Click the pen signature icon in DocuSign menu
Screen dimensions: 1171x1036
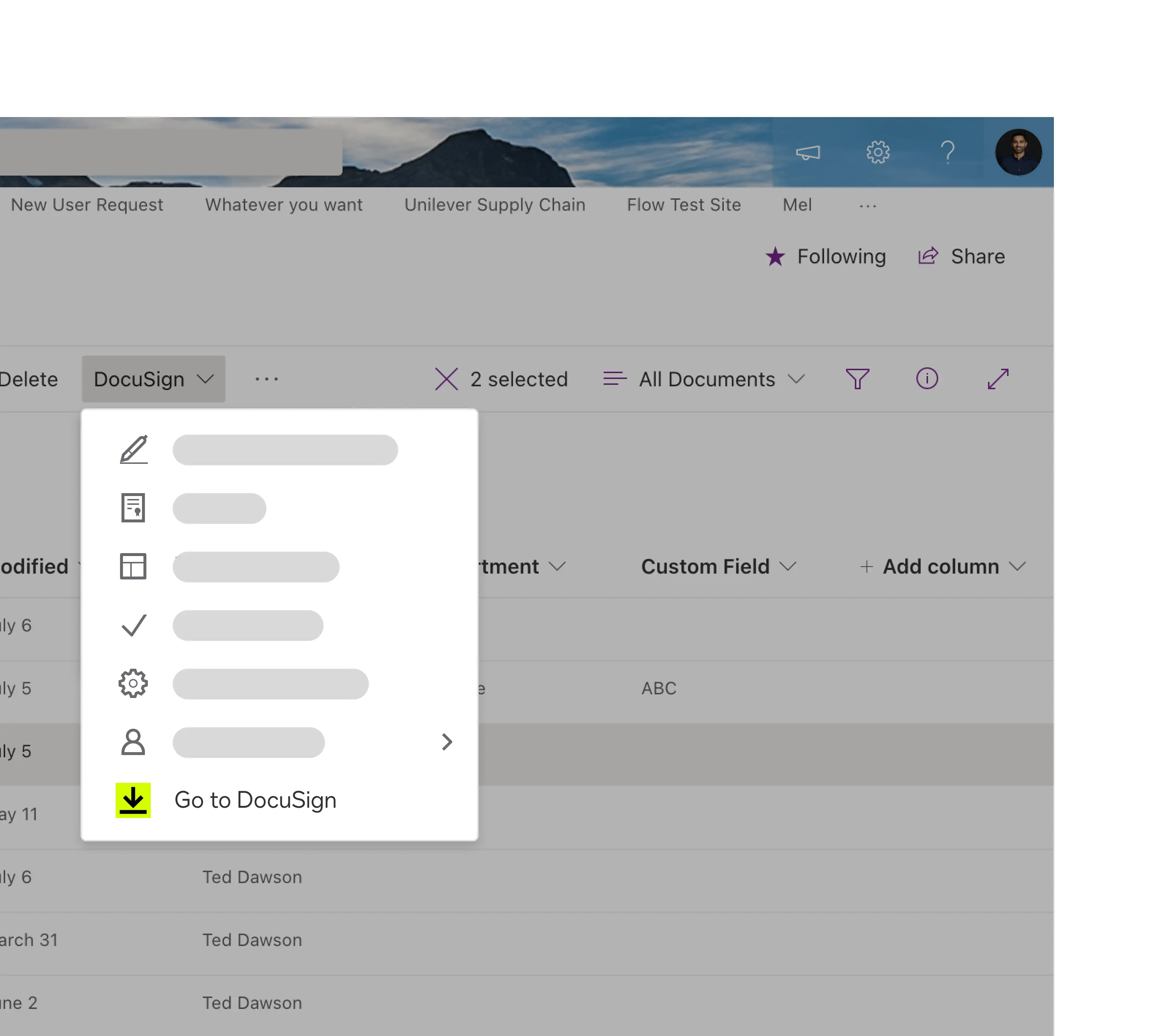click(x=134, y=450)
